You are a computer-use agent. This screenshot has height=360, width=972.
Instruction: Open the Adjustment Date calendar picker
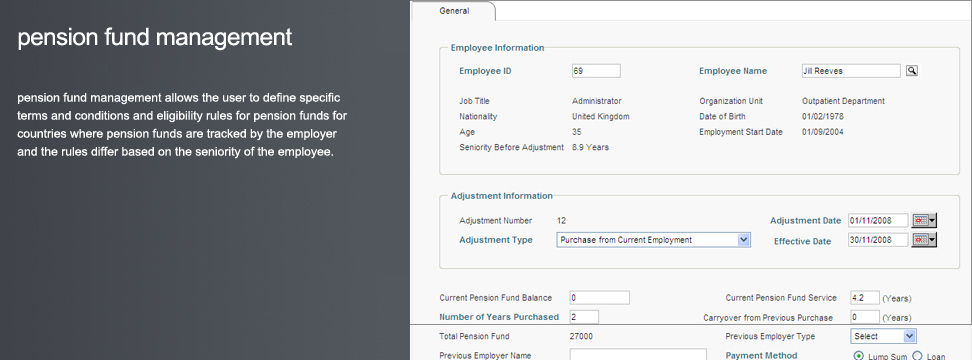point(924,220)
